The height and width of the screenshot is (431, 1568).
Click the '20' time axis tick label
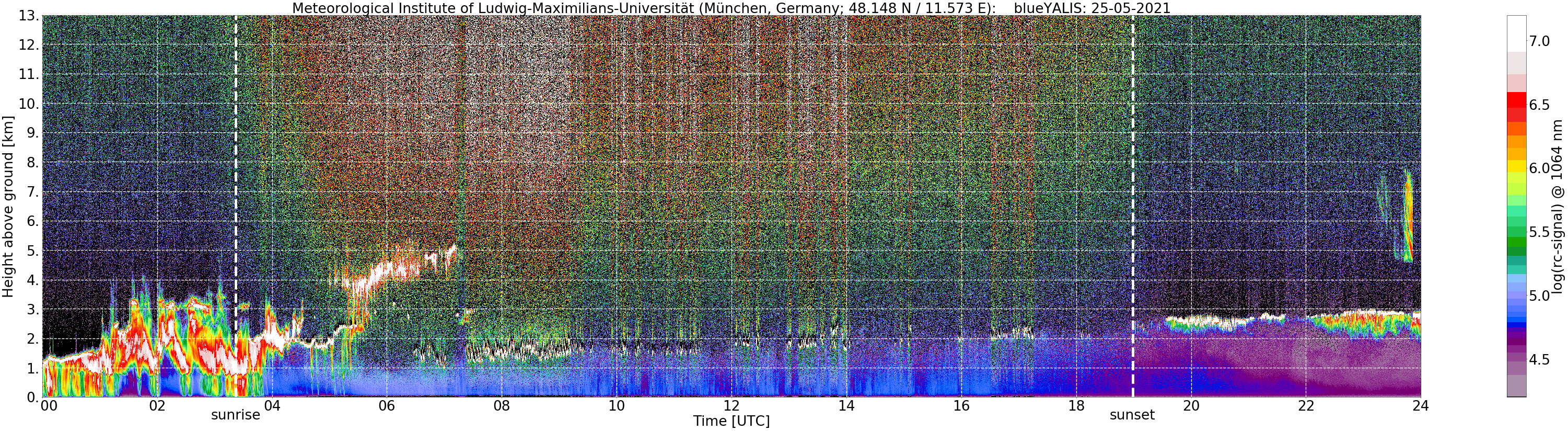(x=1191, y=406)
